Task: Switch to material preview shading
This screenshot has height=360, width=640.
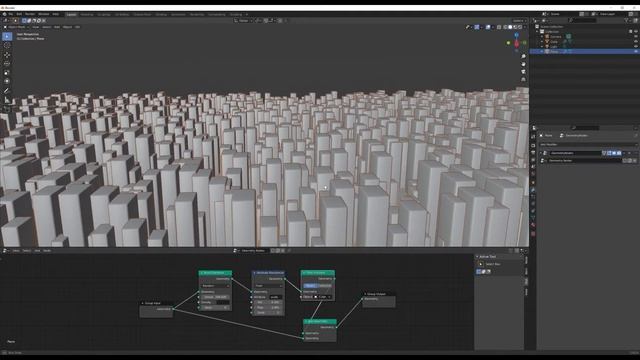Action: [x=515, y=27]
